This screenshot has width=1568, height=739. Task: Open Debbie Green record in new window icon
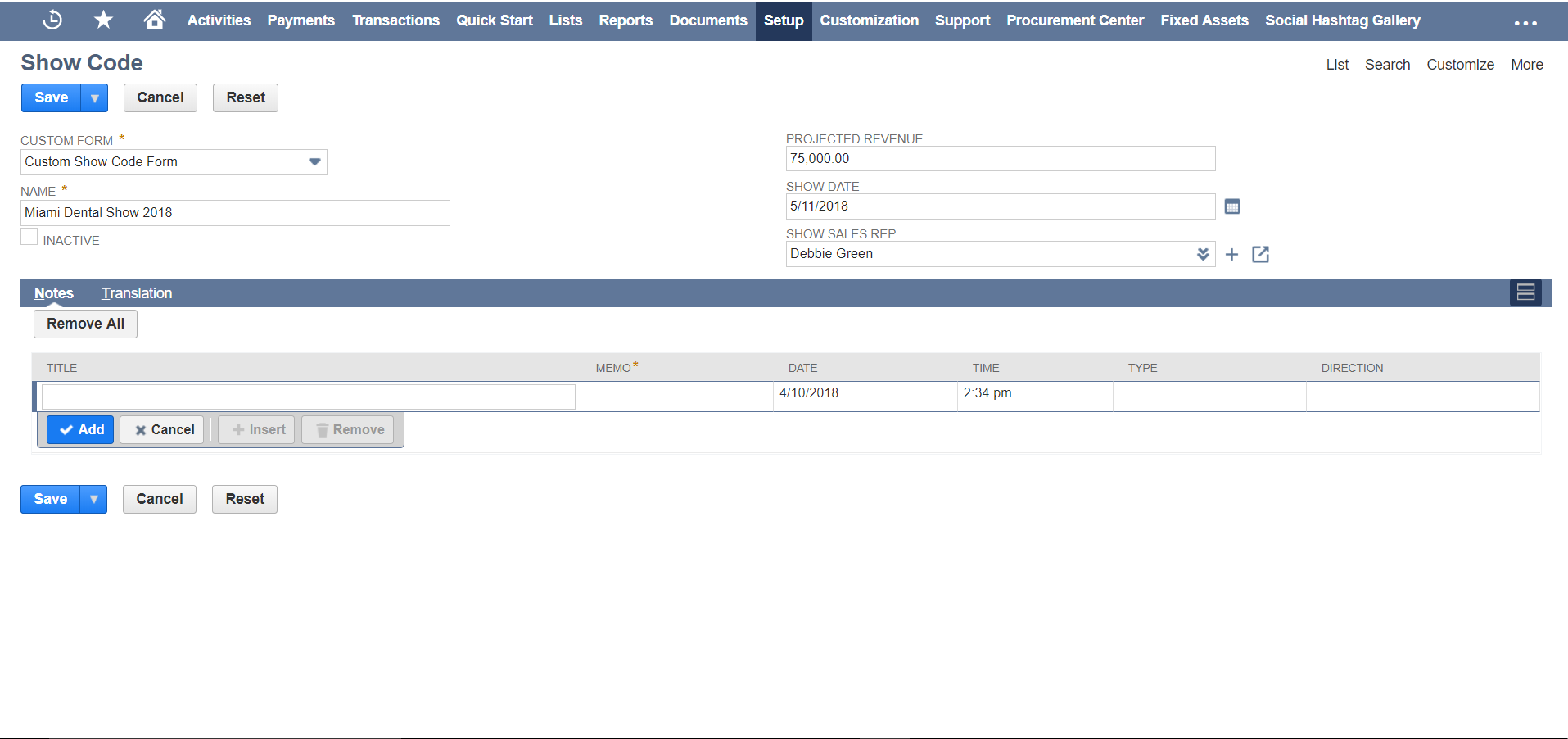(1261, 255)
